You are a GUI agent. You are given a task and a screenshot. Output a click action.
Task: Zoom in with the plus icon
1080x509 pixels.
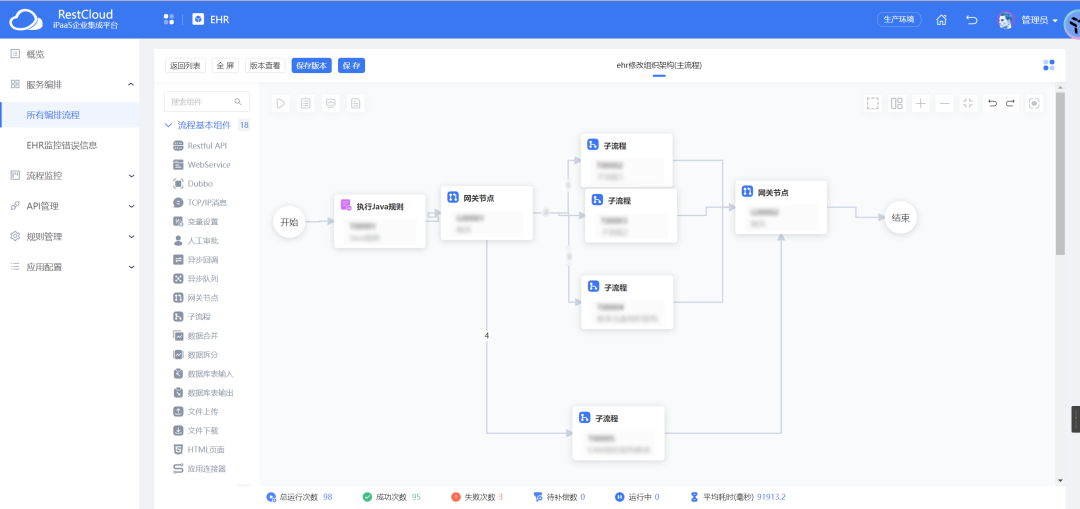[x=921, y=103]
